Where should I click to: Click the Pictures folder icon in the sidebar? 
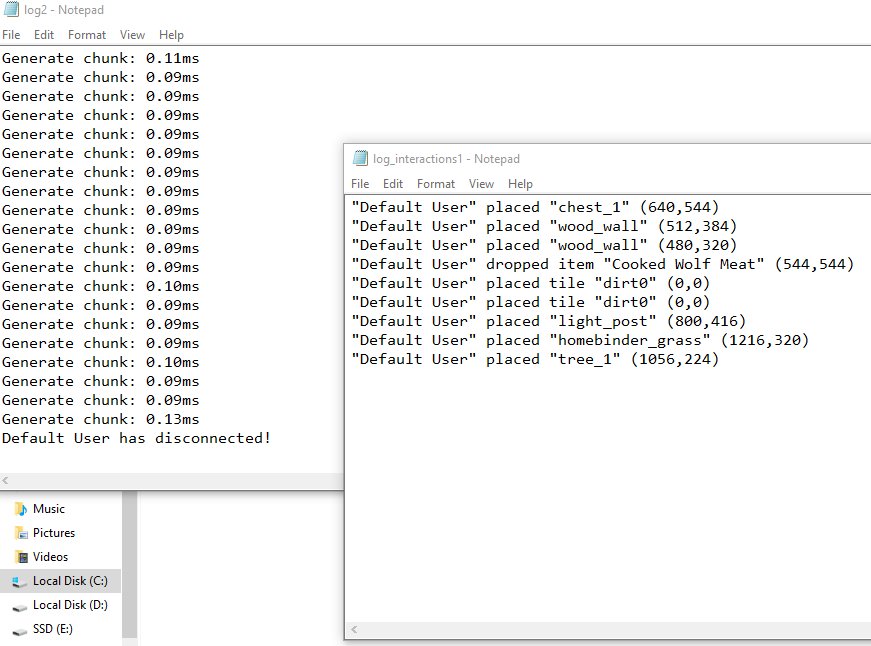click(x=21, y=532)
